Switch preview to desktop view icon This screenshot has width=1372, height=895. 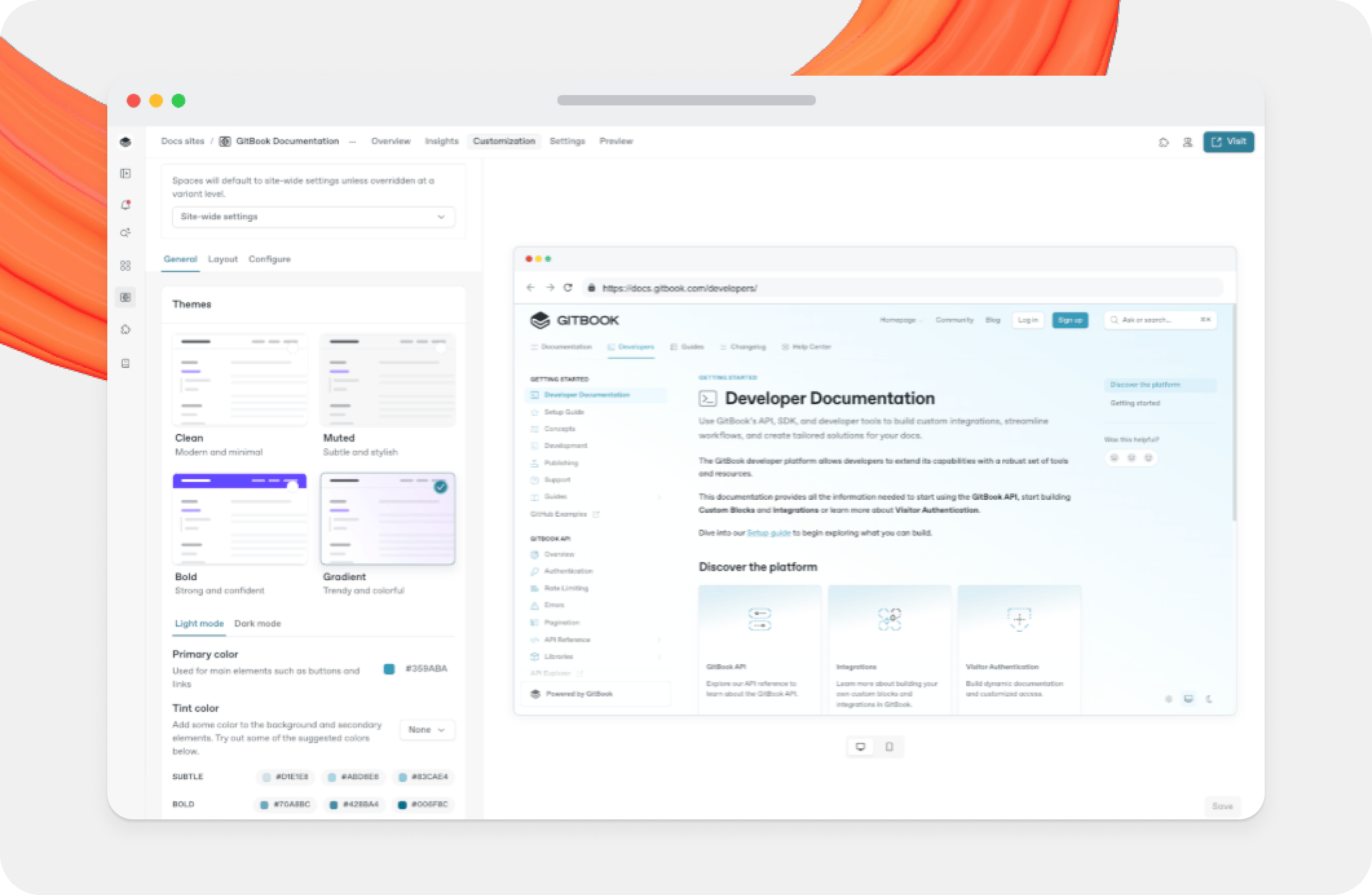click(861, 747)
